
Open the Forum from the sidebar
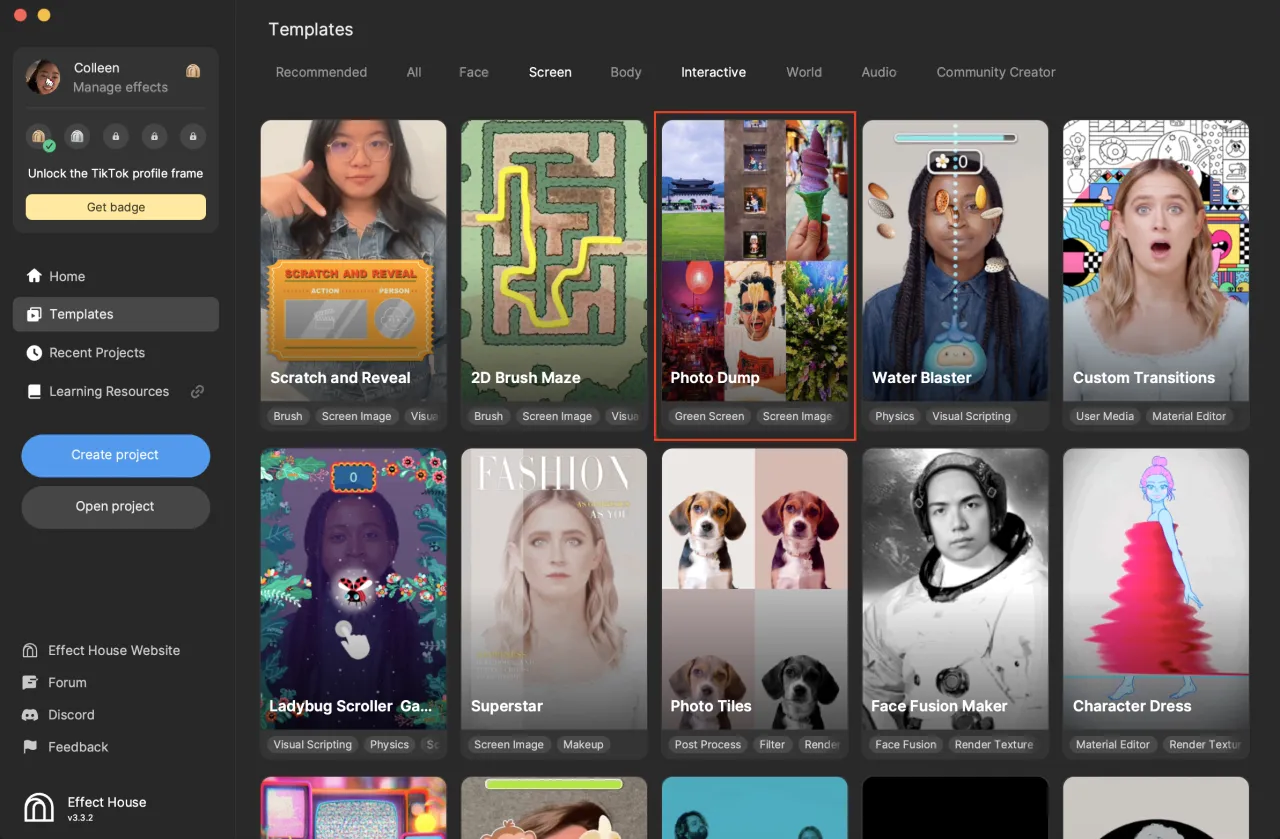pyautogui.click(x=69, y=682)
